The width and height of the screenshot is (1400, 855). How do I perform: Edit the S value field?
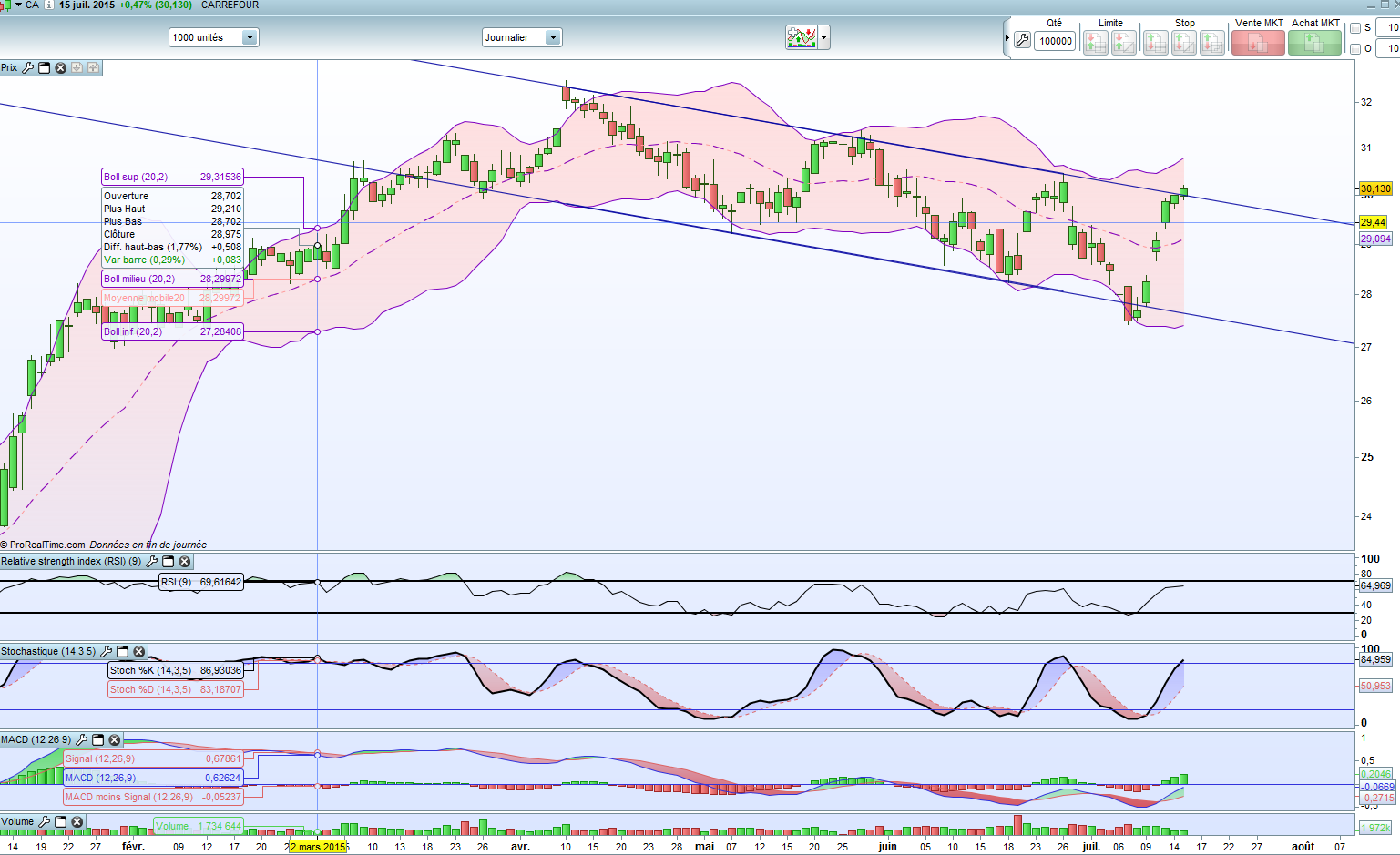click(x=1388, y=28)
